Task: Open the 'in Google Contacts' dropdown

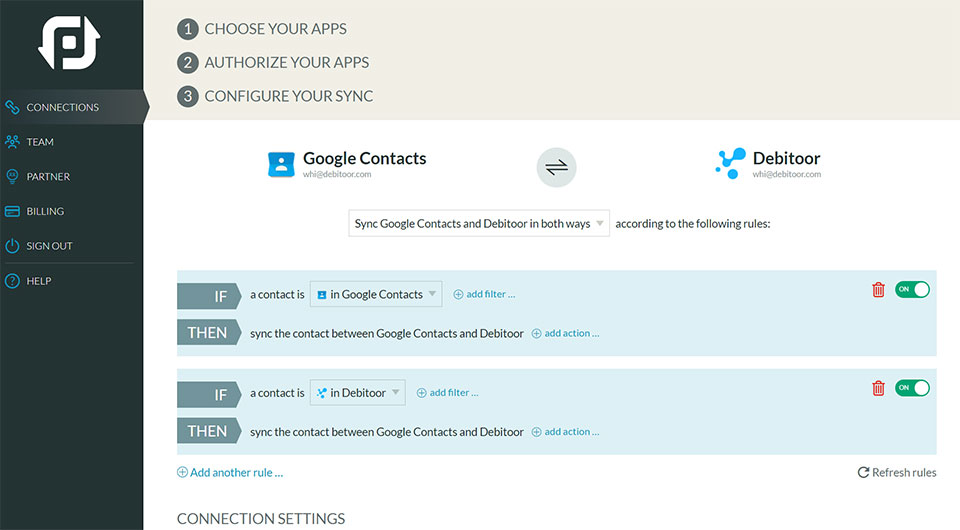Action: (x=376, y=294)
